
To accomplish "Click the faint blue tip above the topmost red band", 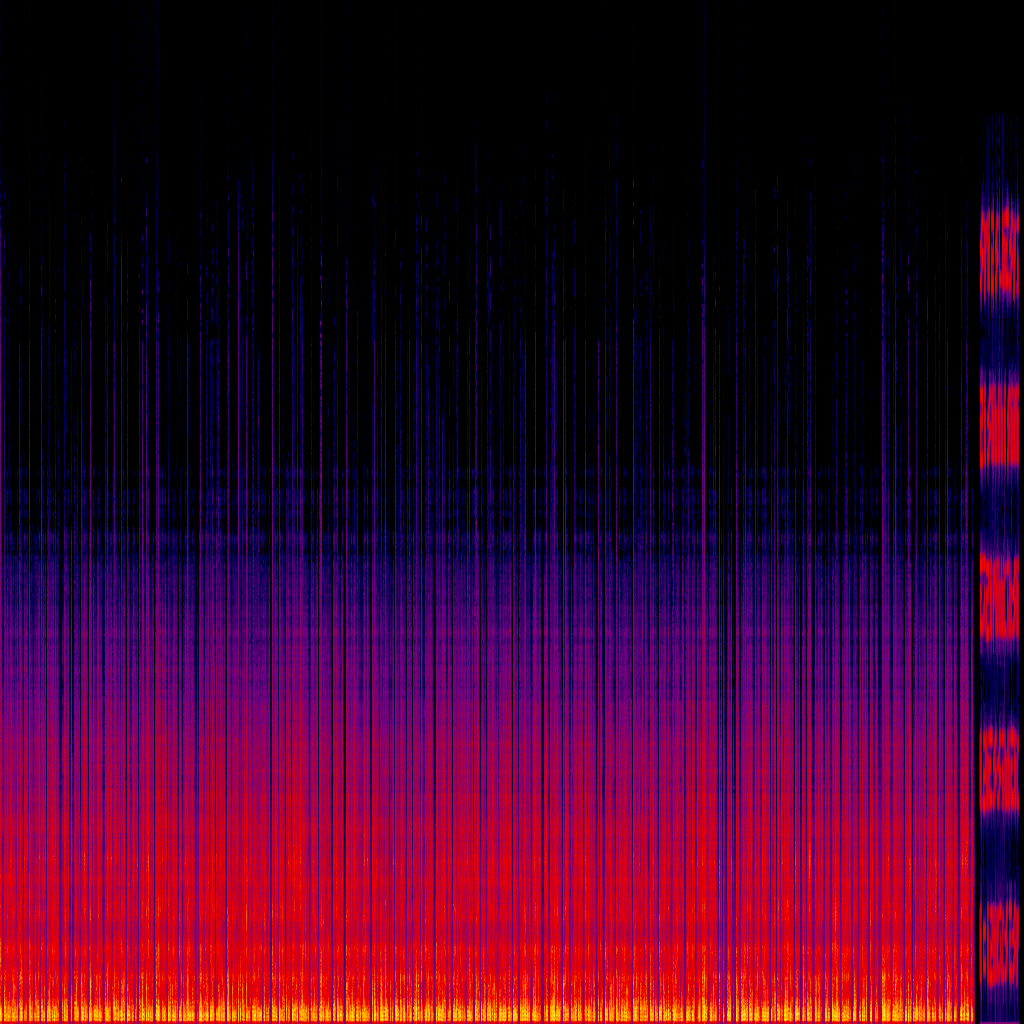I will [999, 150].
